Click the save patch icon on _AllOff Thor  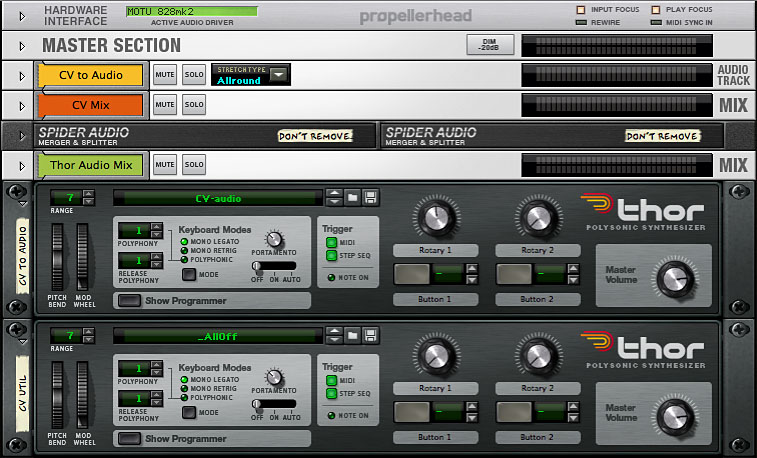[x=370, y=337]
